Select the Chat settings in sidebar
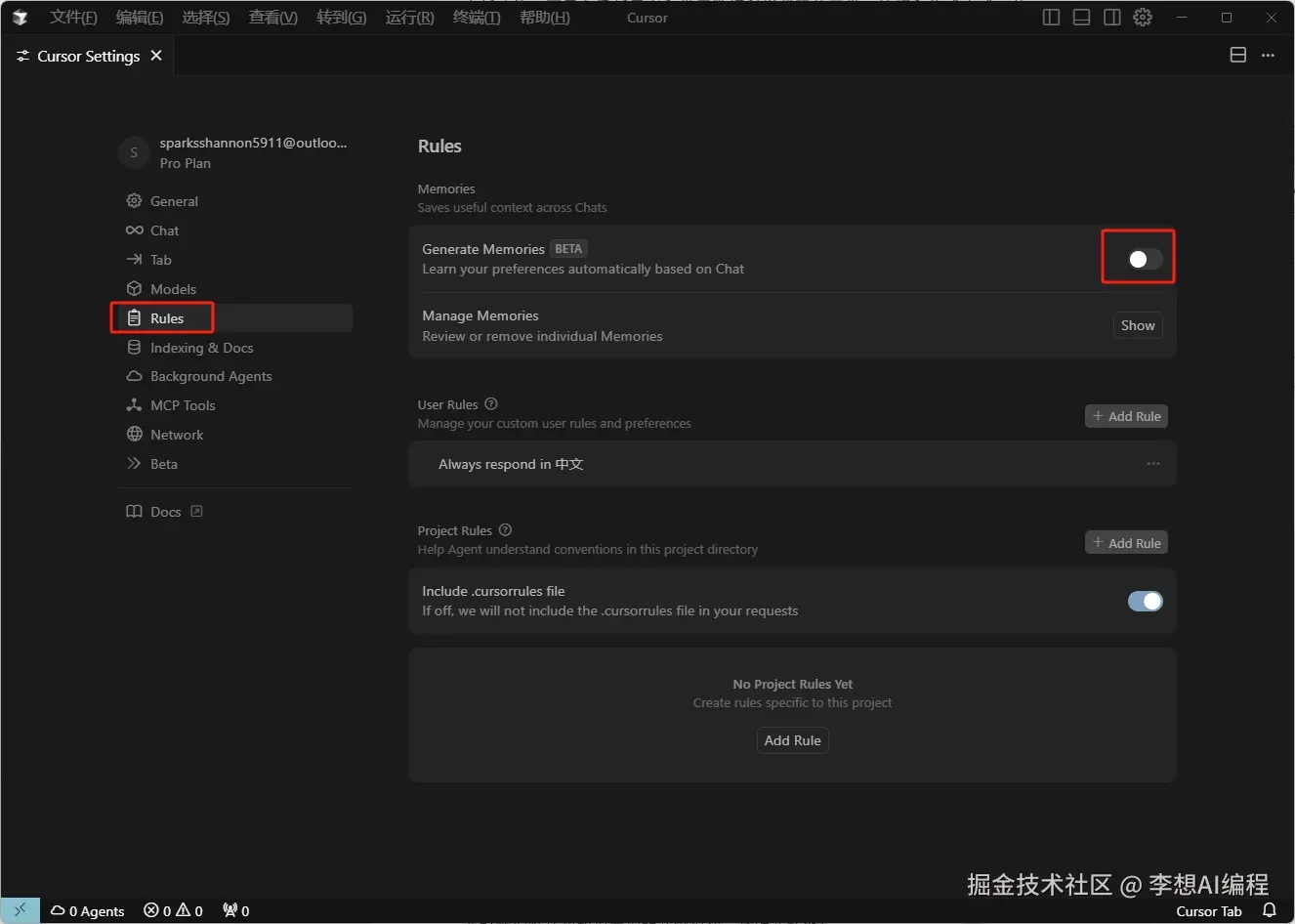 tap(163, 231)
